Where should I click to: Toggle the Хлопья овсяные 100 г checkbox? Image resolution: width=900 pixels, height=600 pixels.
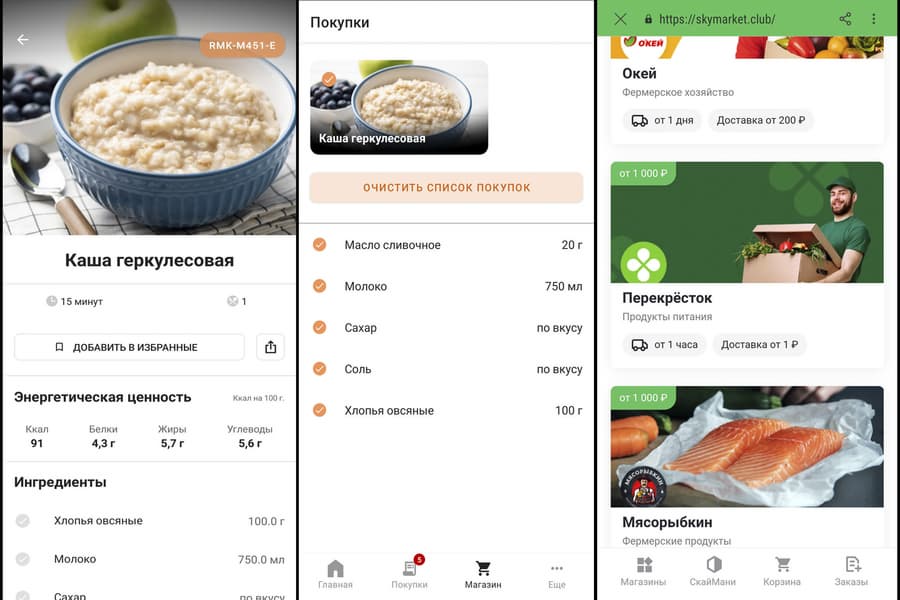(320, 410)
